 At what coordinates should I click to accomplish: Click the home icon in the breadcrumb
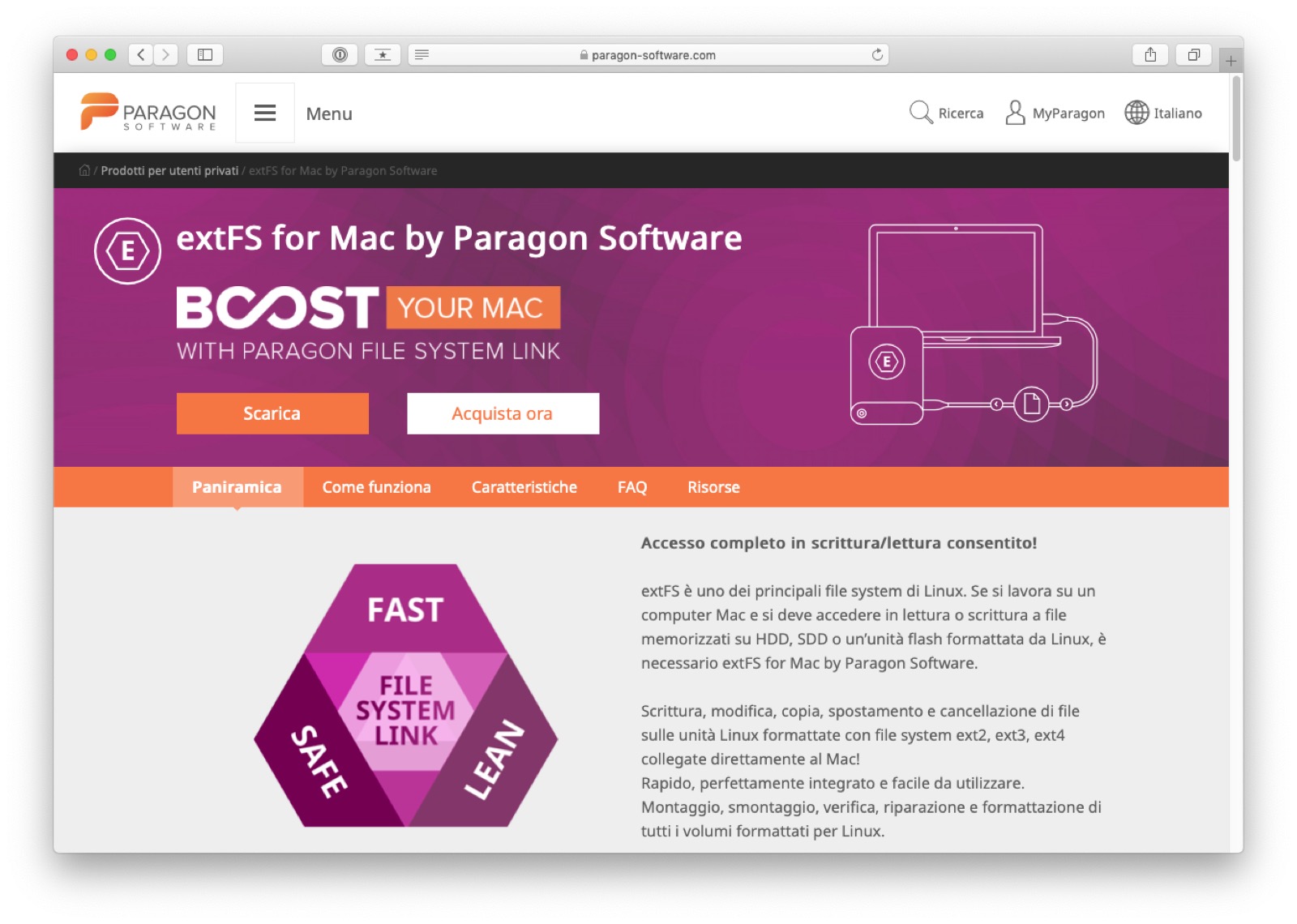tap(83, 170)
